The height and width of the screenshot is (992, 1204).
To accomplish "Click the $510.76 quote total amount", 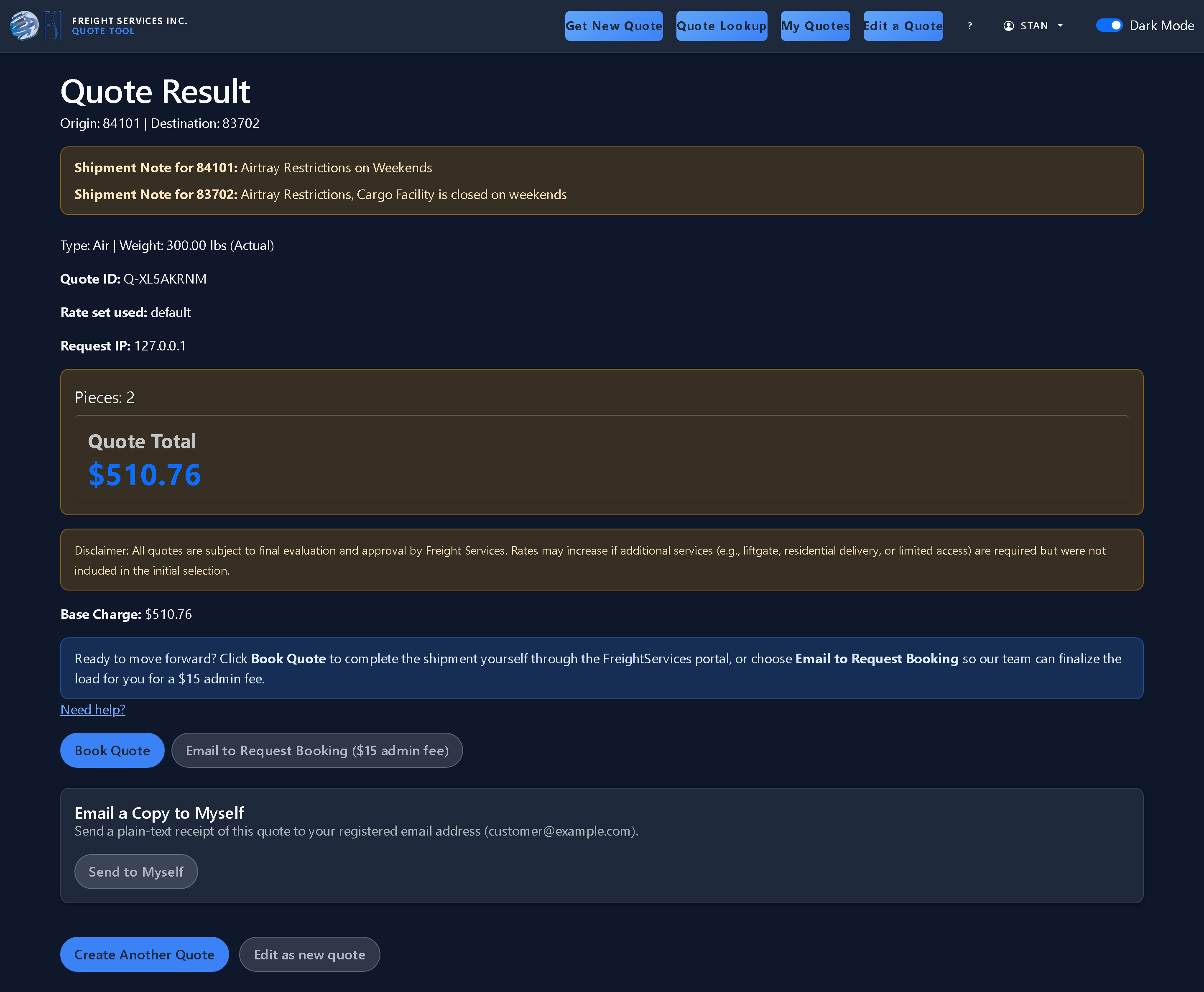I will pyautogui.click(x=145, y=475).
